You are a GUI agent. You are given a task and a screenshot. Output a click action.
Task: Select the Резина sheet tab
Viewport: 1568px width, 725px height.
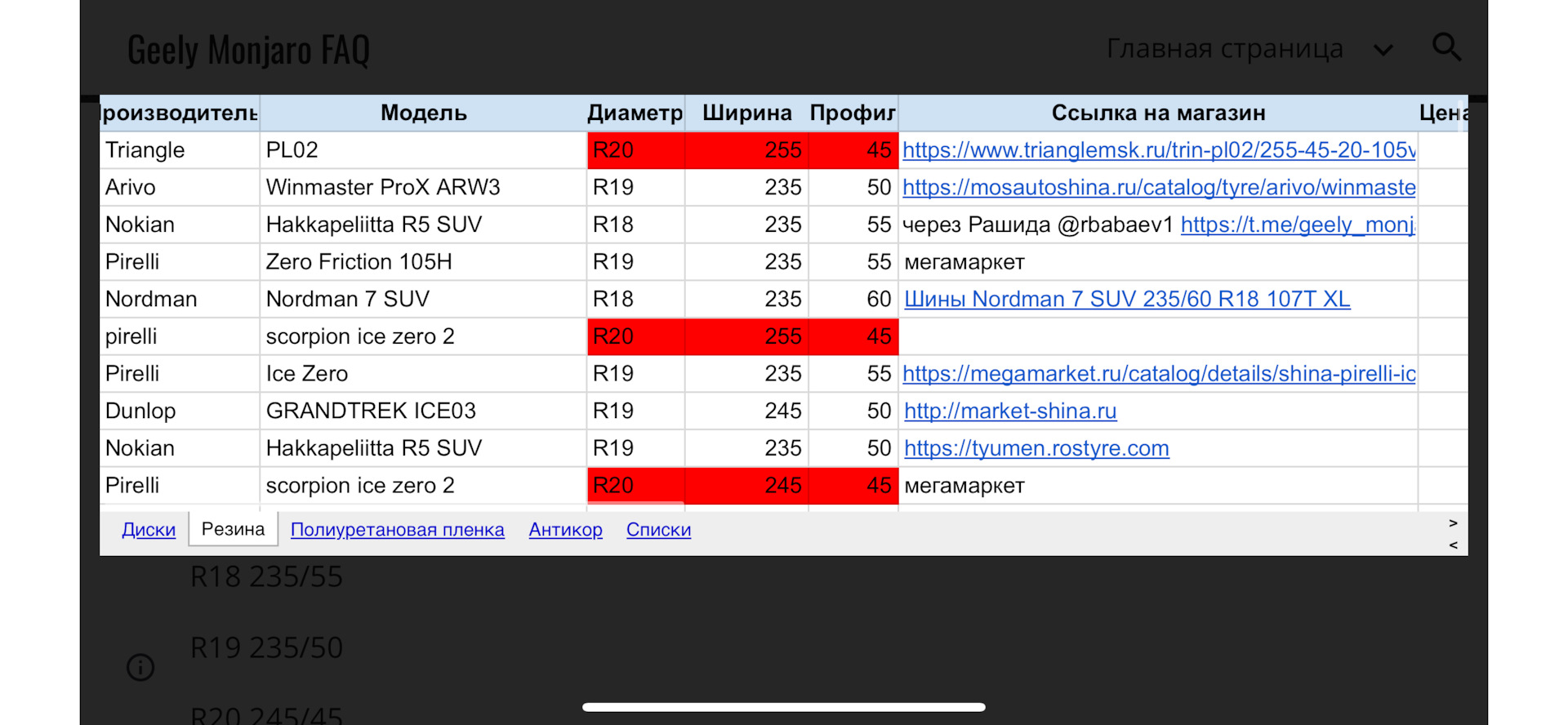click(x=233, y=529)
